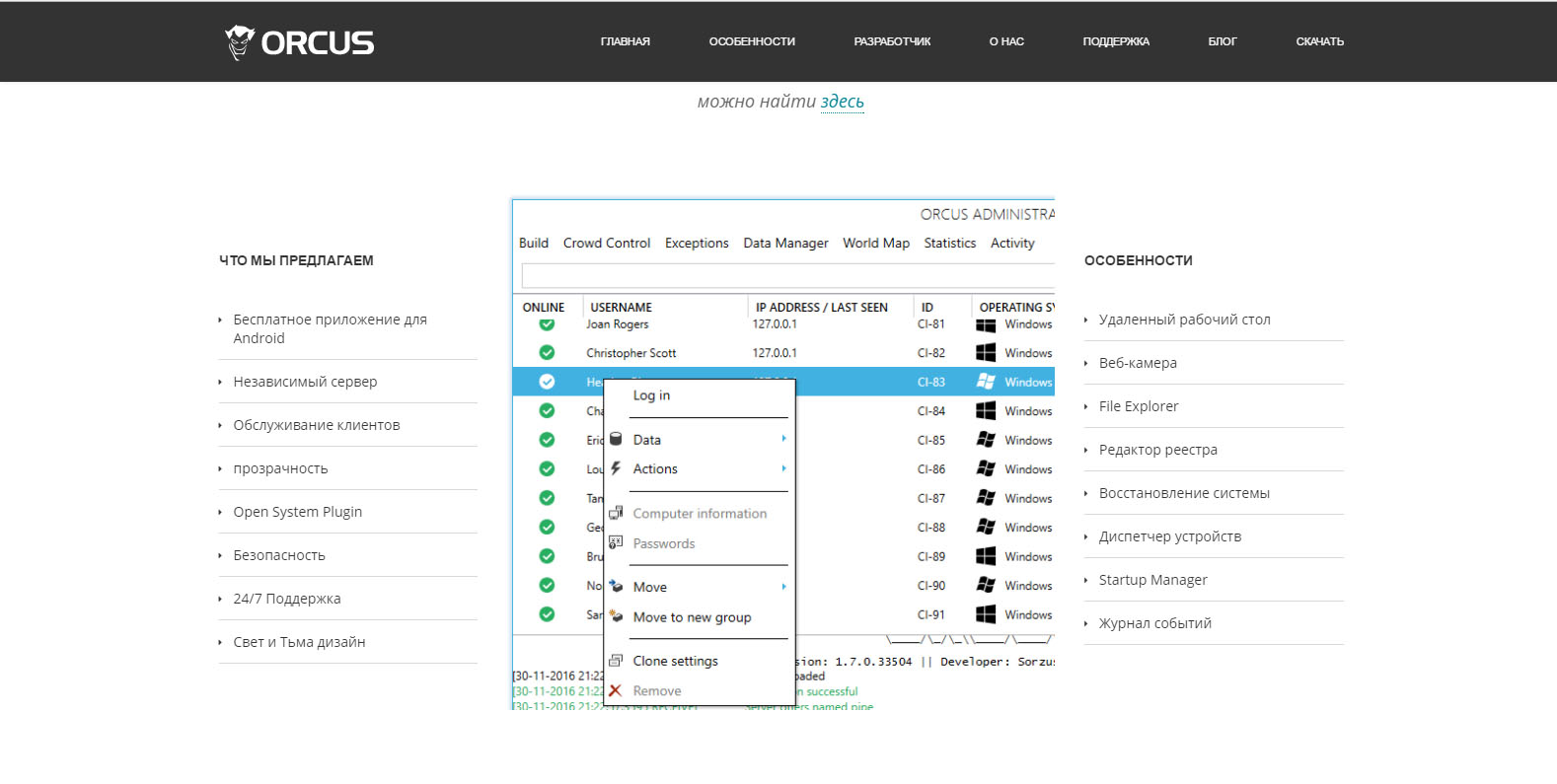Click the Clone settings icon
The height and width of the screenshot is (784, 1557).
616,661
